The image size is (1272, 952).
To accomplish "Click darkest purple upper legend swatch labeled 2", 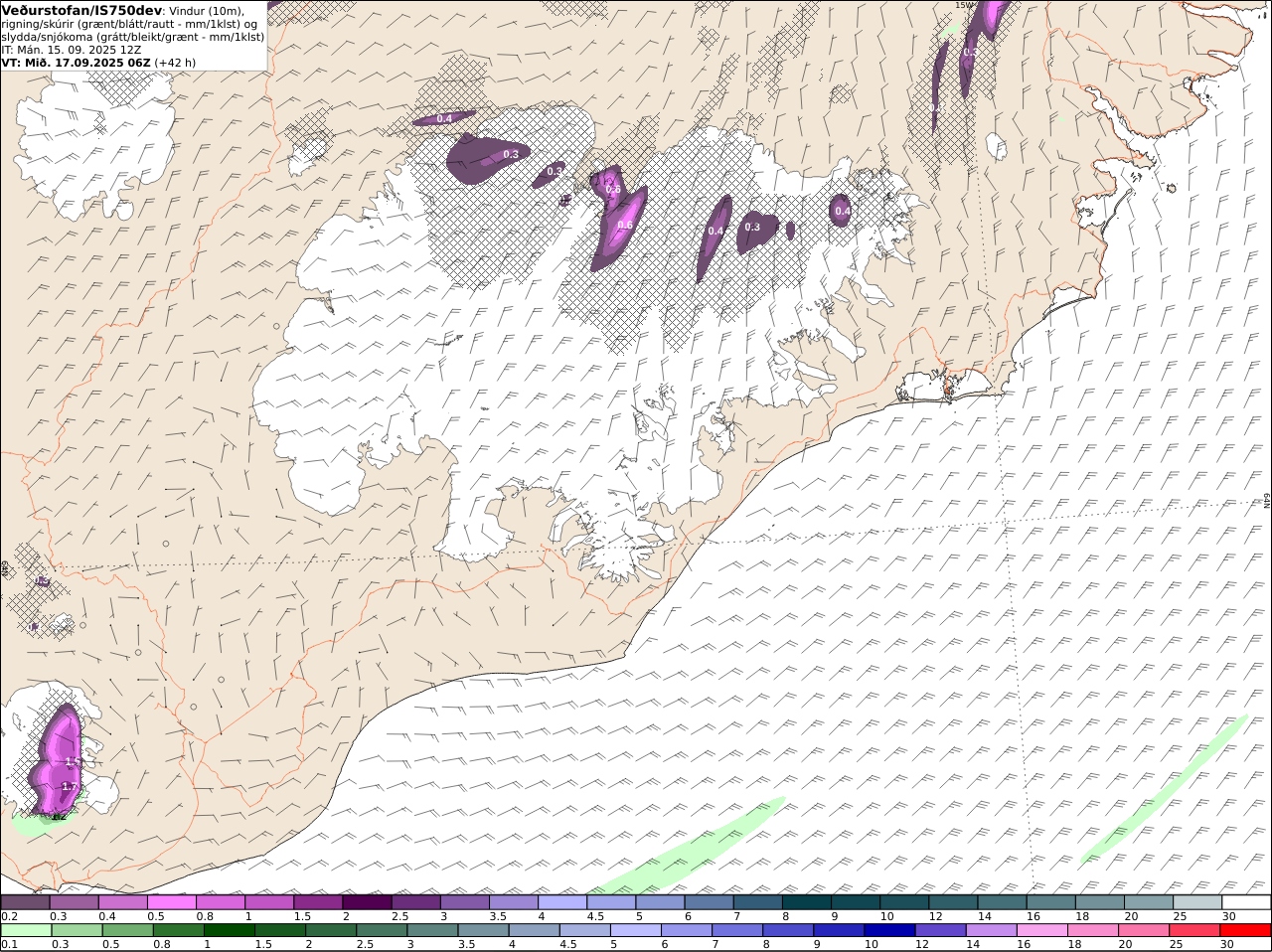I will pos(367,902).
